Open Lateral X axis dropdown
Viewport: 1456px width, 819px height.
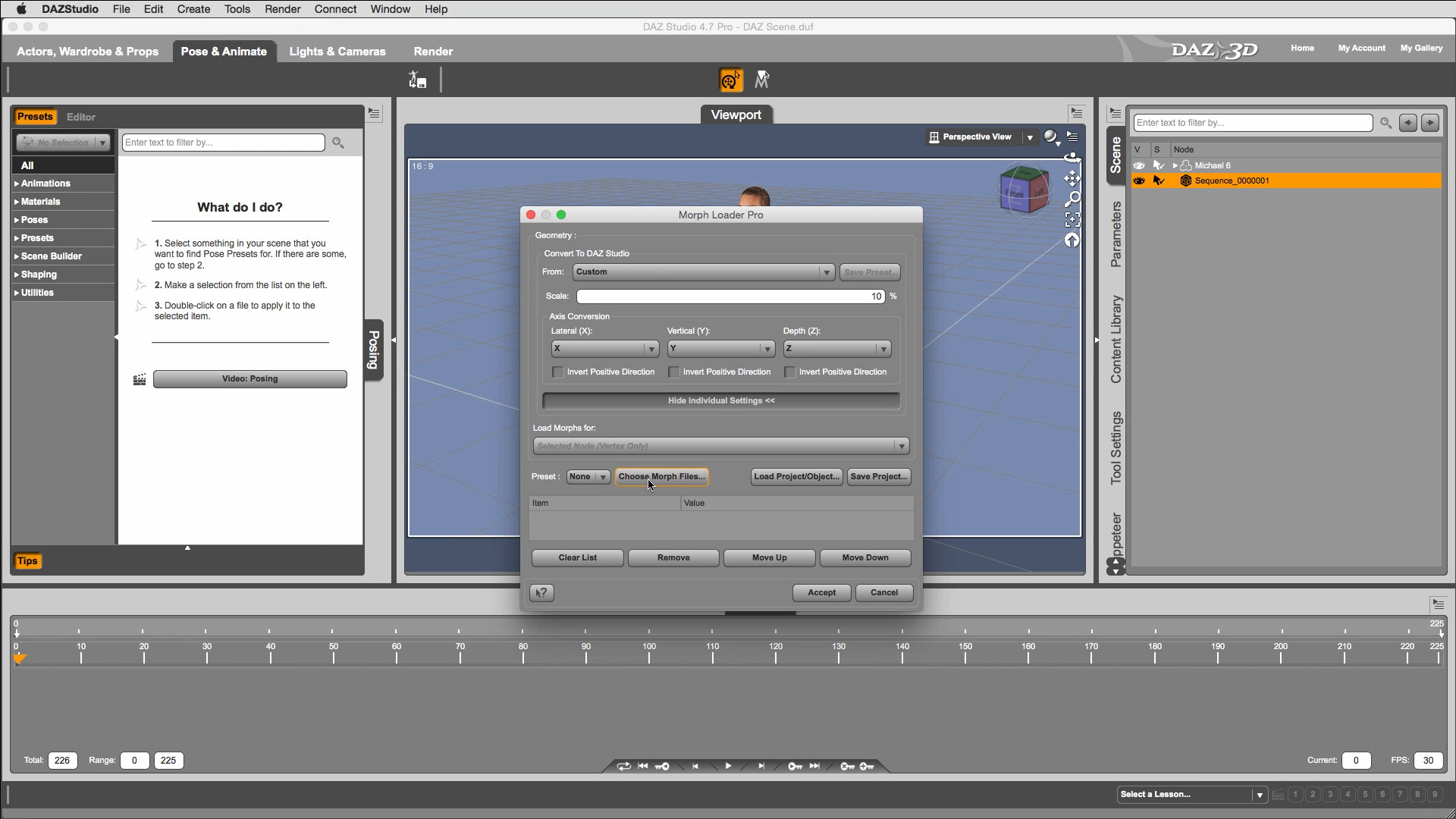pos(604,349)
